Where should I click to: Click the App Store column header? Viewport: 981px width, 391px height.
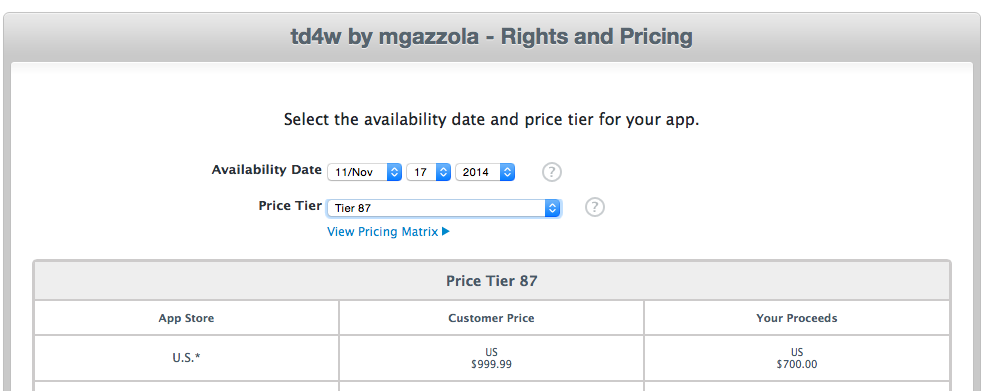pyautogui.click(x=186, y=318)
